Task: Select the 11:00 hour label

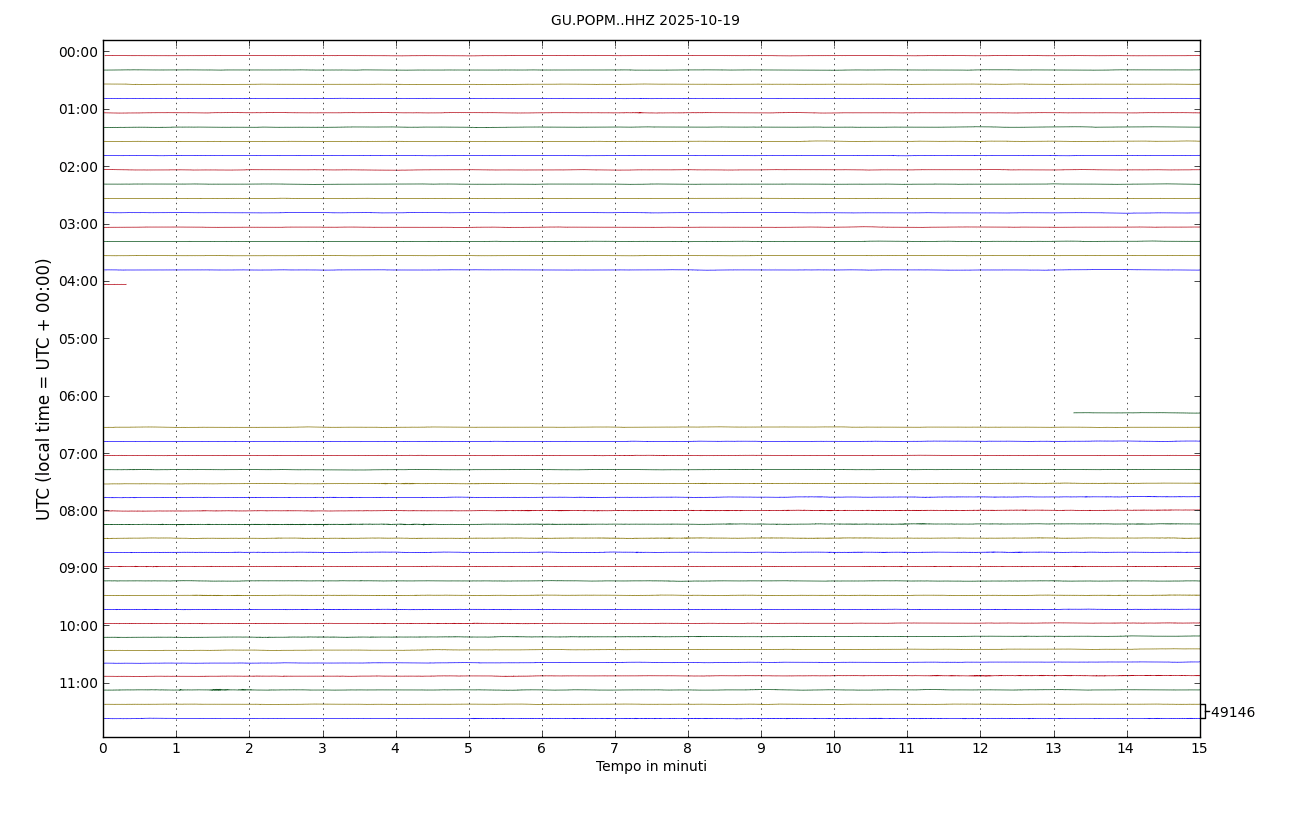Action: point(78,683)
